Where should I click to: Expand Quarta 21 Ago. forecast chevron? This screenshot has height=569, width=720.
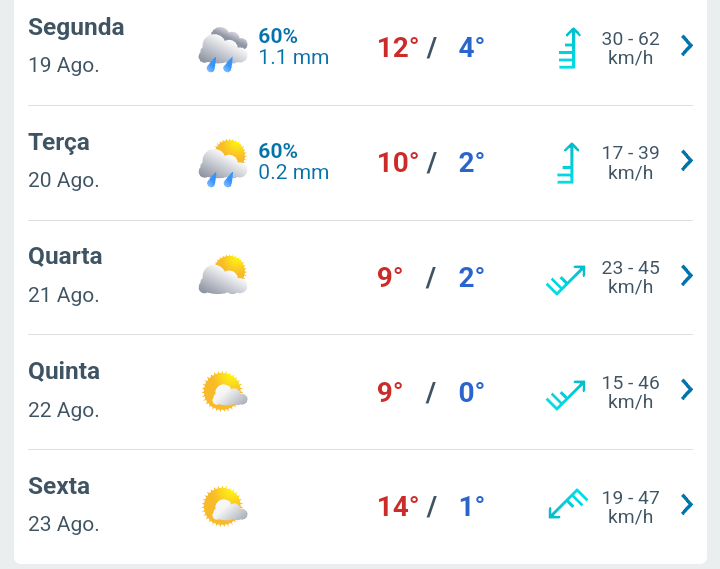click(x=687, y=276)
